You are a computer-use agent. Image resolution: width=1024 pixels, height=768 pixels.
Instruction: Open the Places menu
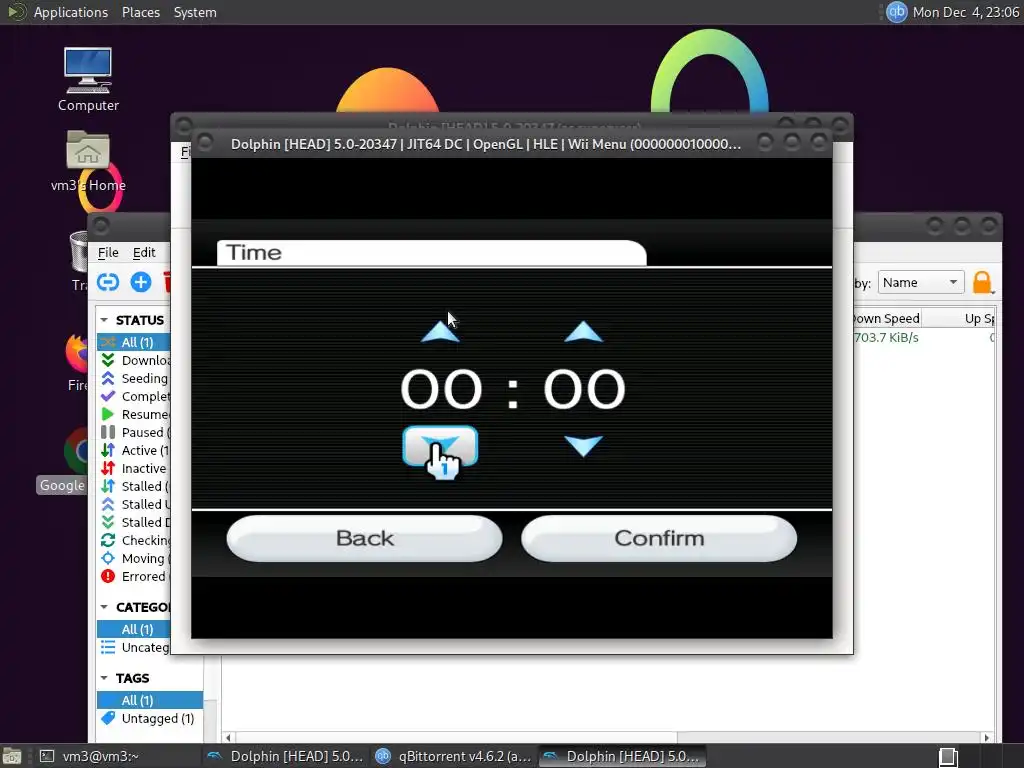(140, 12)
